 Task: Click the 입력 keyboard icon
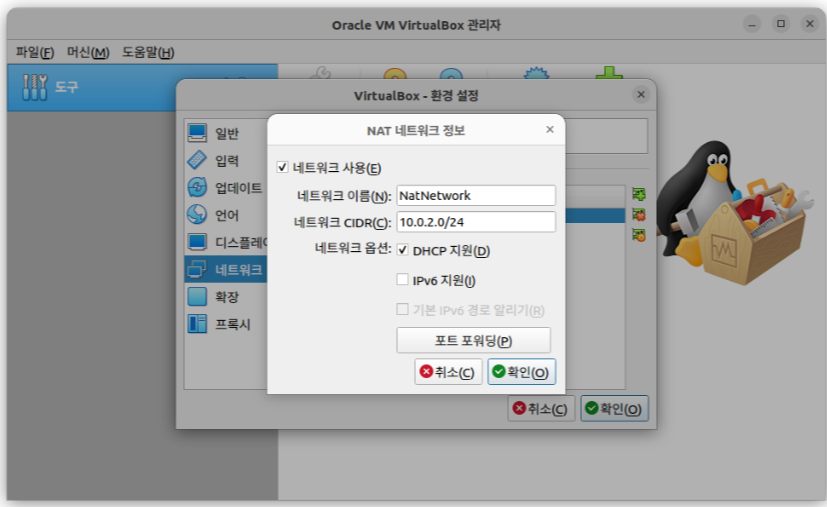[197, 160]
